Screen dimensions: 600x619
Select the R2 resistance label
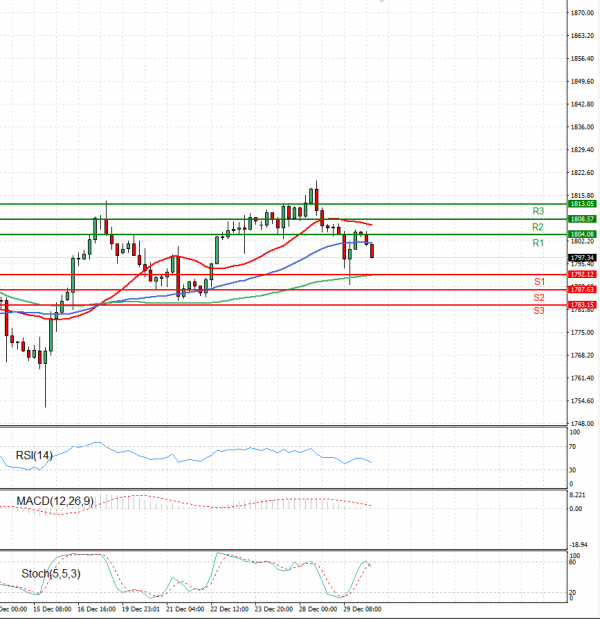(538, 227)
